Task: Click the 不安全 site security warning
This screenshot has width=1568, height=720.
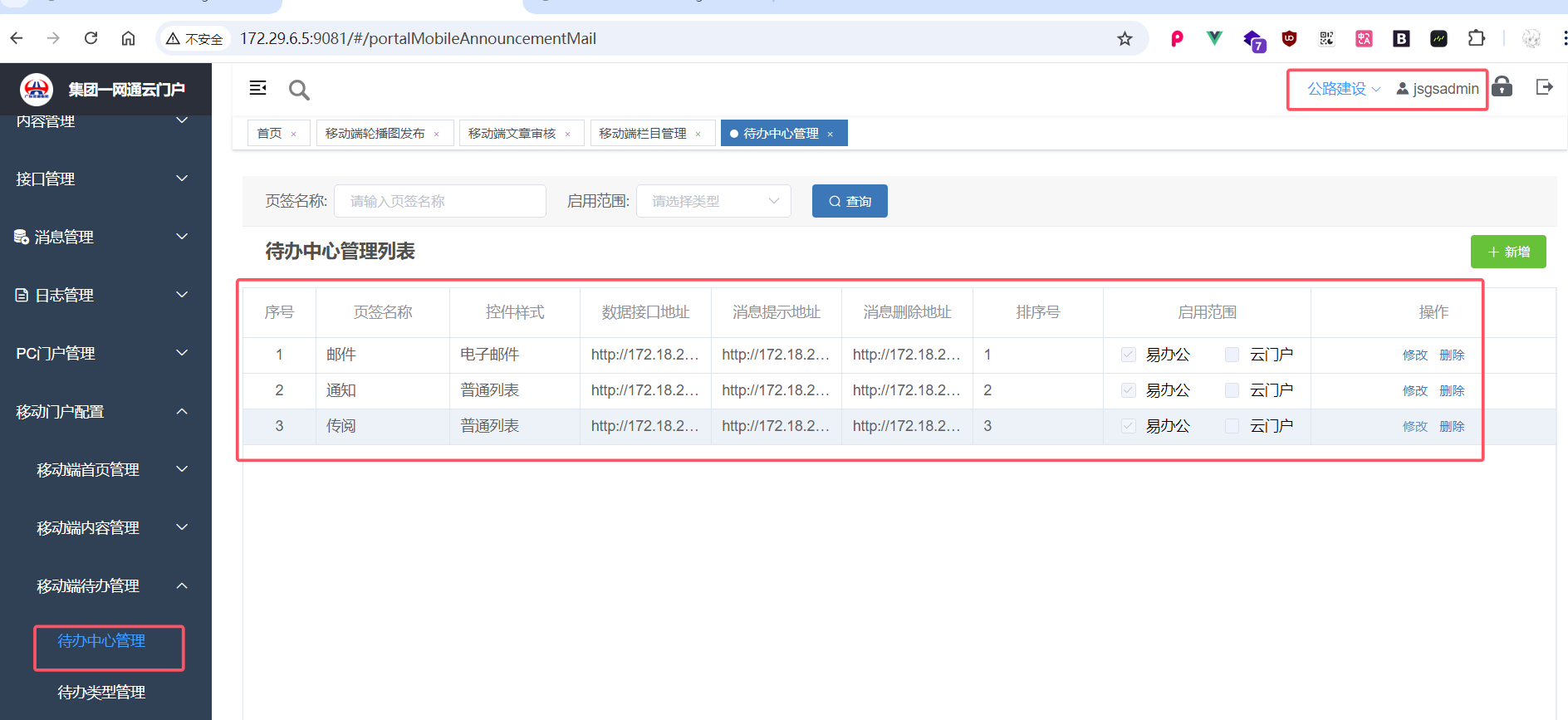Action: pyautogui.click(x=195, y=38)
